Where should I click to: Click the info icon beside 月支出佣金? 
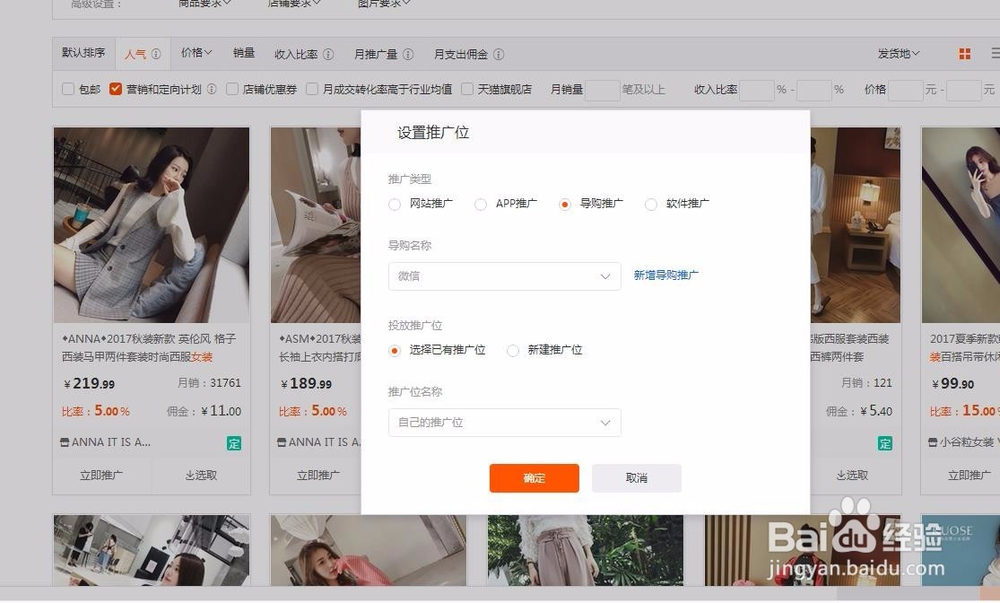point(497,53)
